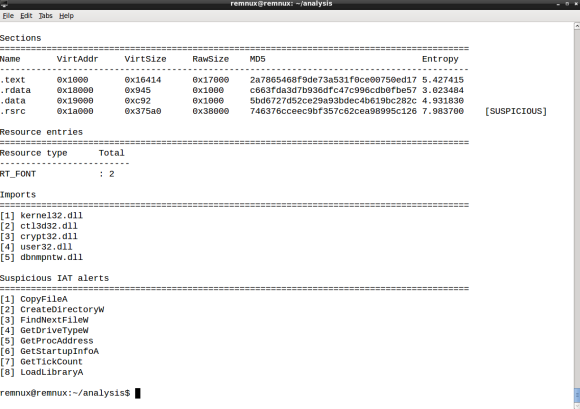Click the window title 'remnux@remnux: ~/analysis'
Viewport: 580px width, 409px height.
tap(281, 4)
